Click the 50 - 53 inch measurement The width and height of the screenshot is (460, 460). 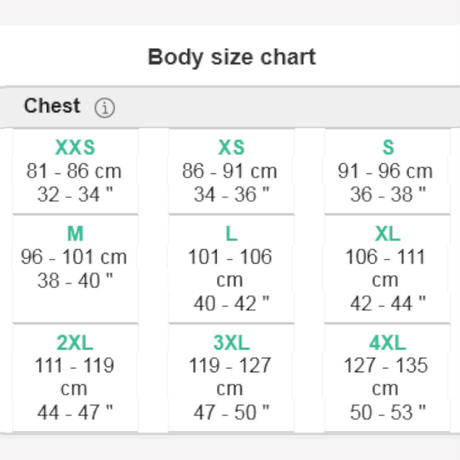pos(388,412)
